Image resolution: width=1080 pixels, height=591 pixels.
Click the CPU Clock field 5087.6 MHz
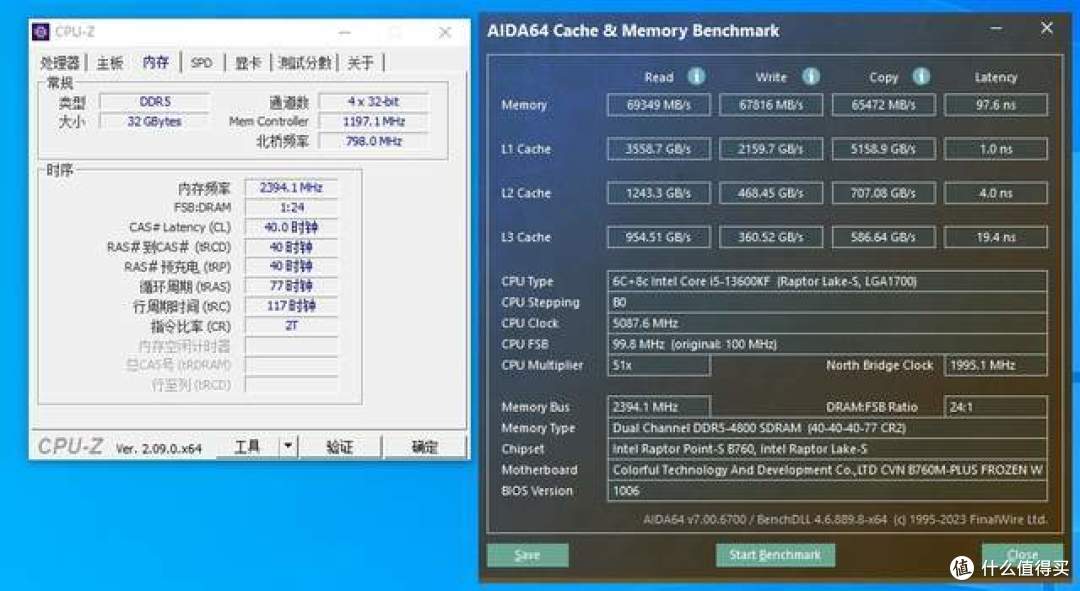pyautogui.click(x=827, y=323)
